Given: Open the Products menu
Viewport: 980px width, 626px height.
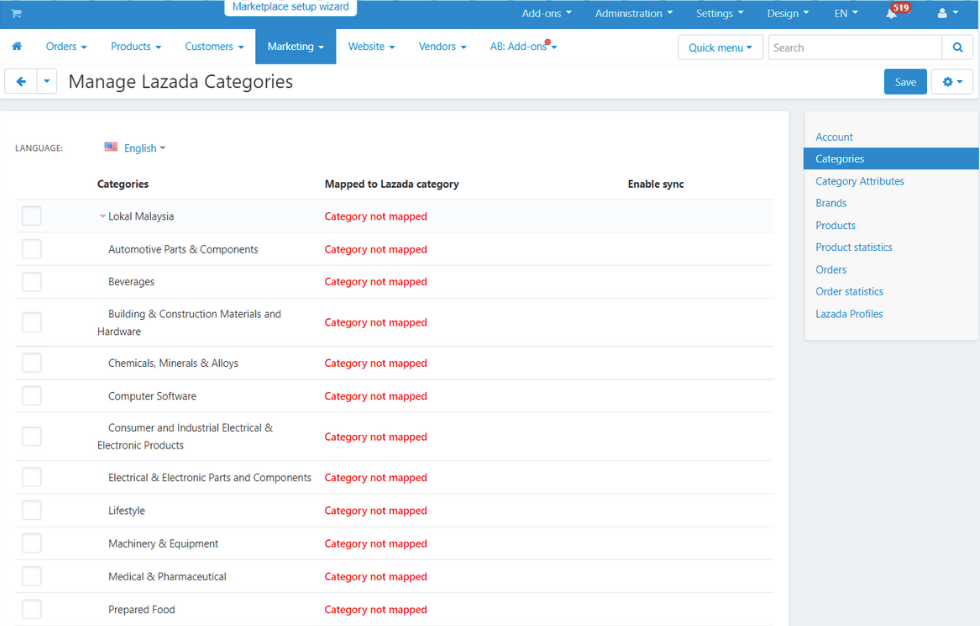Looking at the screenshot, I should [136, 46].
